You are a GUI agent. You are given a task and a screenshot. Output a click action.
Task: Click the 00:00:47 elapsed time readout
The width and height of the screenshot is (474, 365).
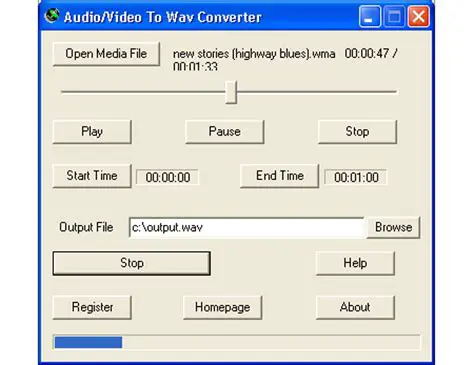click(367, 54)
